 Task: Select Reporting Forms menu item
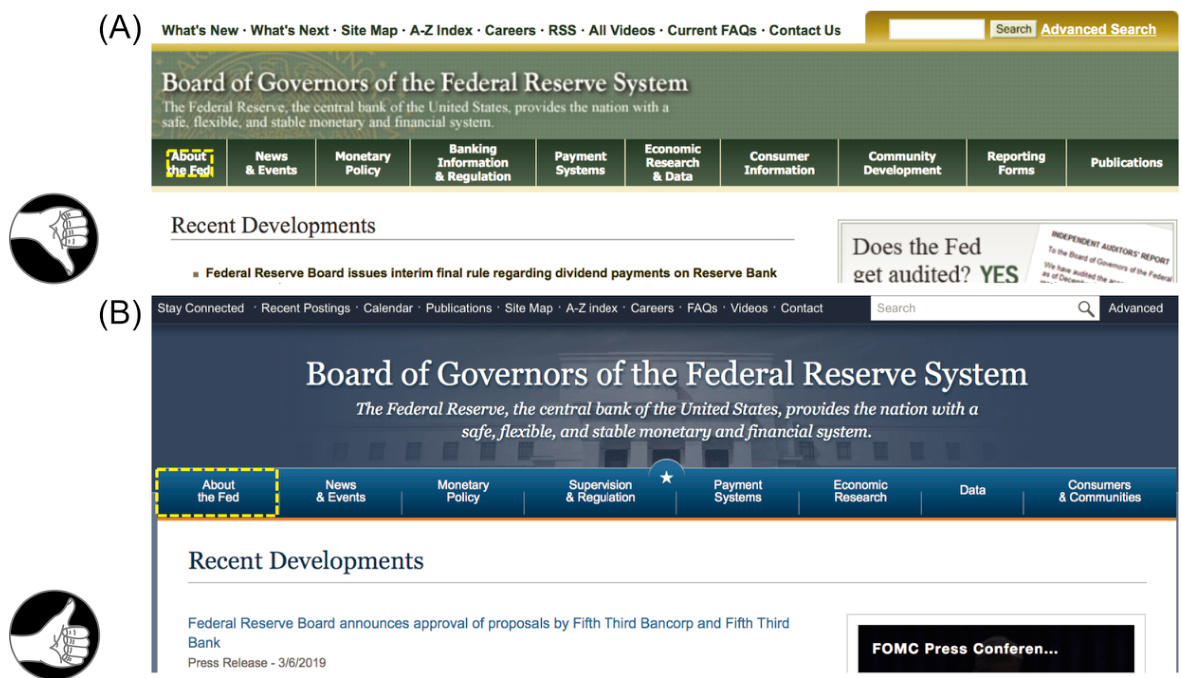(1016, 163)
